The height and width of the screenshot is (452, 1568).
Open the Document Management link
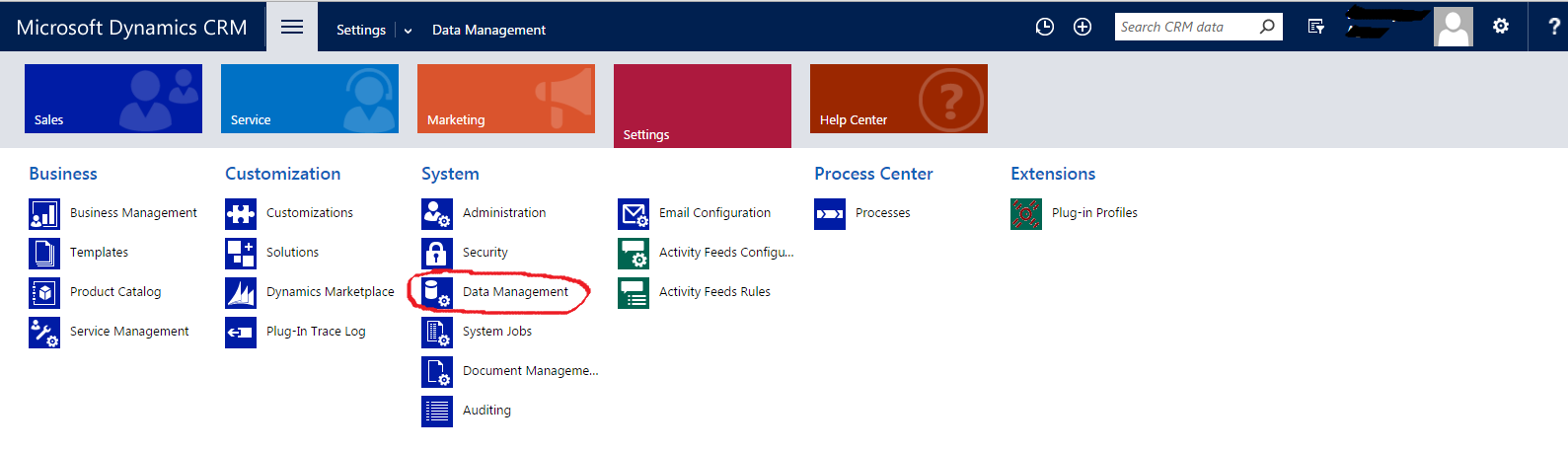531,371
